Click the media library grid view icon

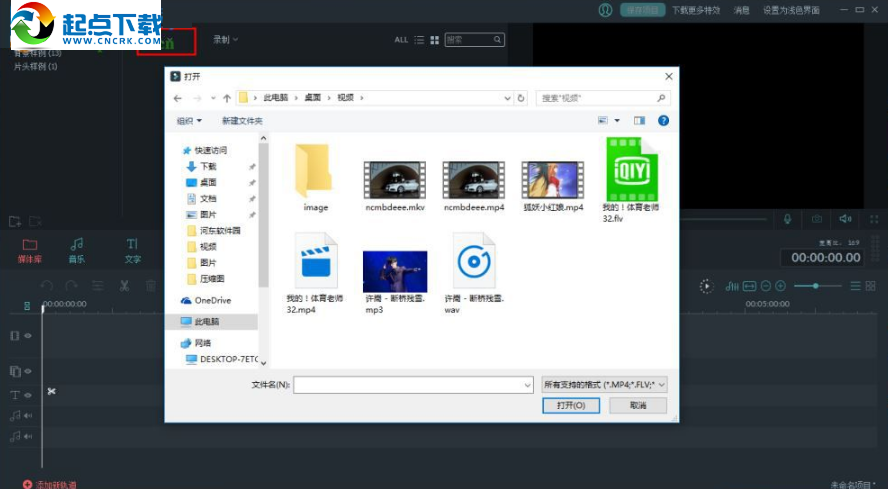[x=434, y=40]
